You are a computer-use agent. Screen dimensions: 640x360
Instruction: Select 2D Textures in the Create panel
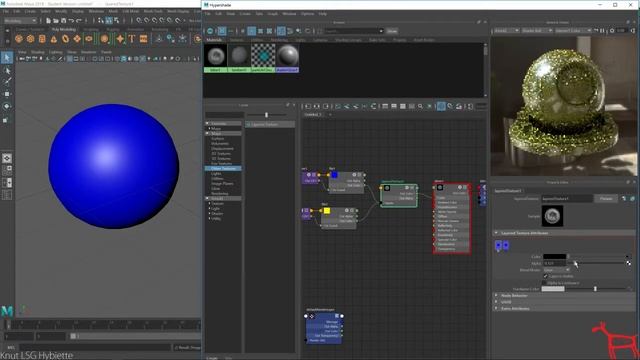coord(221,153)
